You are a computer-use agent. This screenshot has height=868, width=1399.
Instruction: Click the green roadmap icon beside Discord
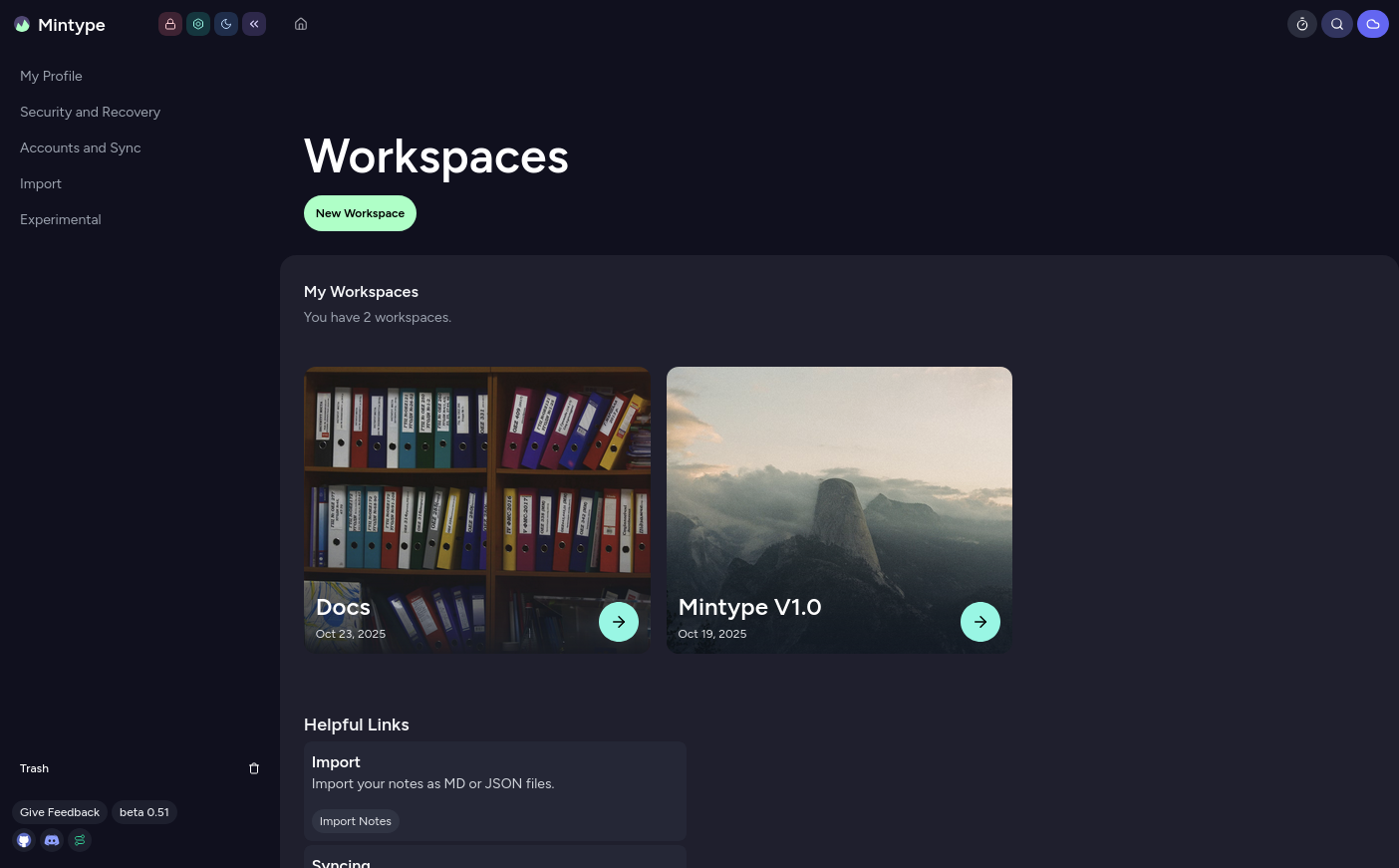(x=80, y=840)
